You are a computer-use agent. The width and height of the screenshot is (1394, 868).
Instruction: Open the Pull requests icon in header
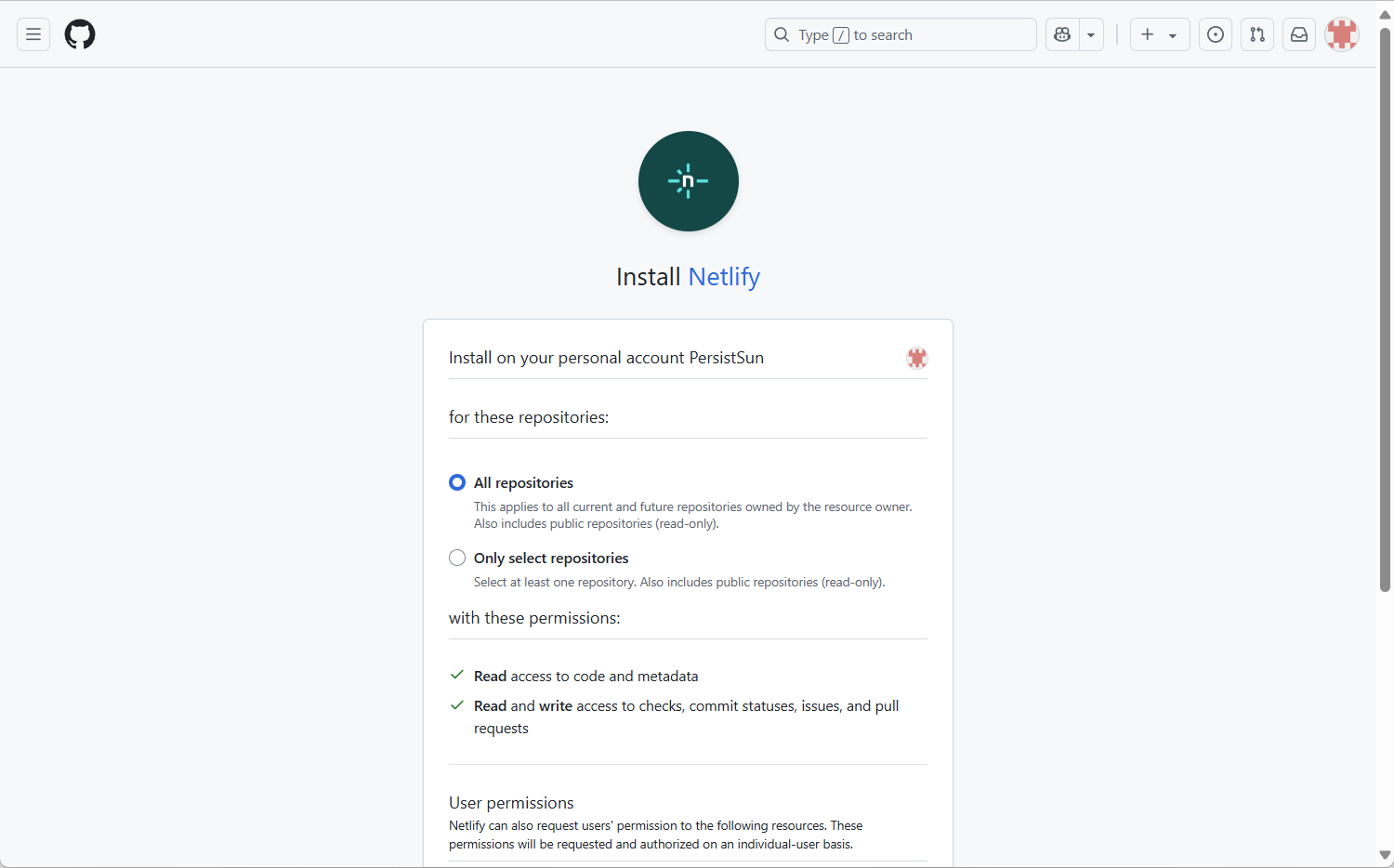click(x=1257, y=34)
